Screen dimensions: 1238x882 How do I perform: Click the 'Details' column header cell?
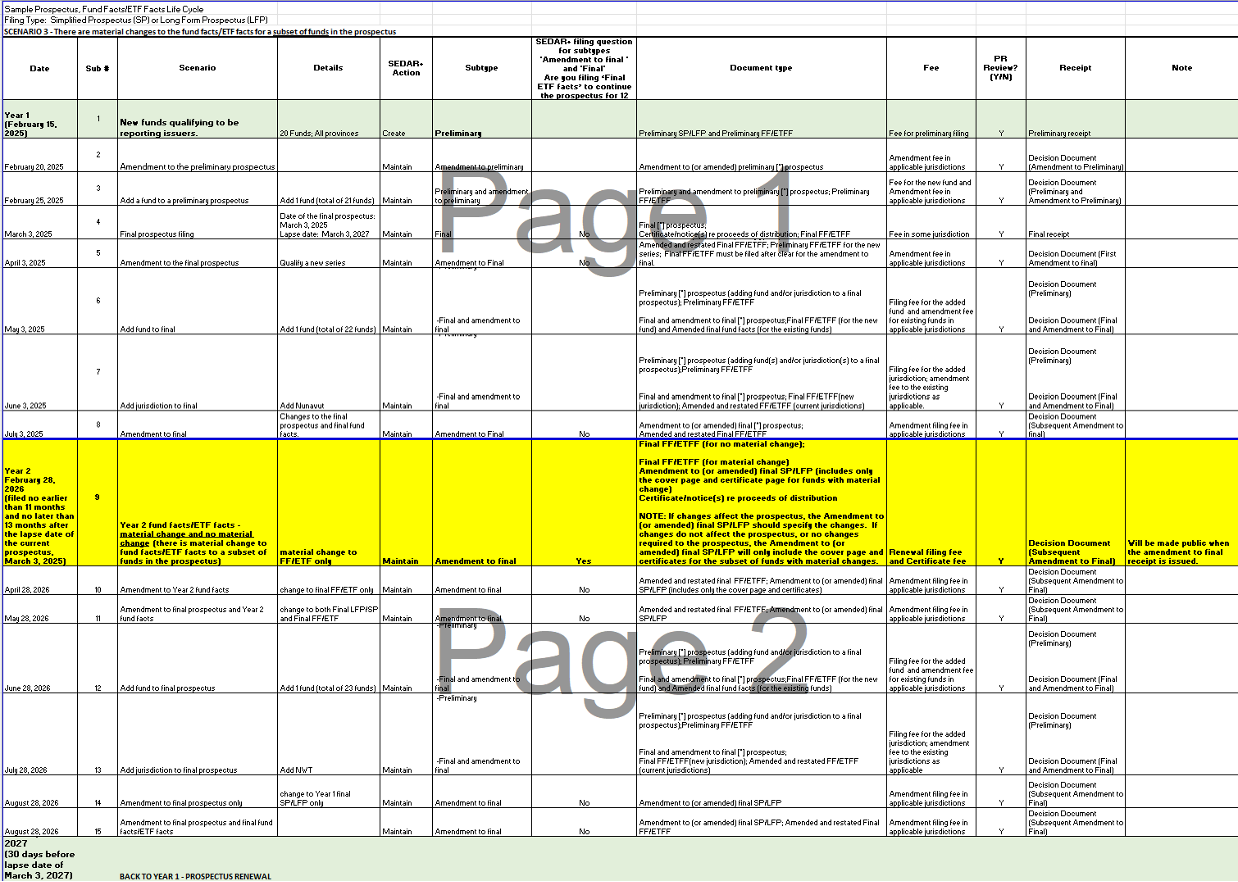coord(328,68)
